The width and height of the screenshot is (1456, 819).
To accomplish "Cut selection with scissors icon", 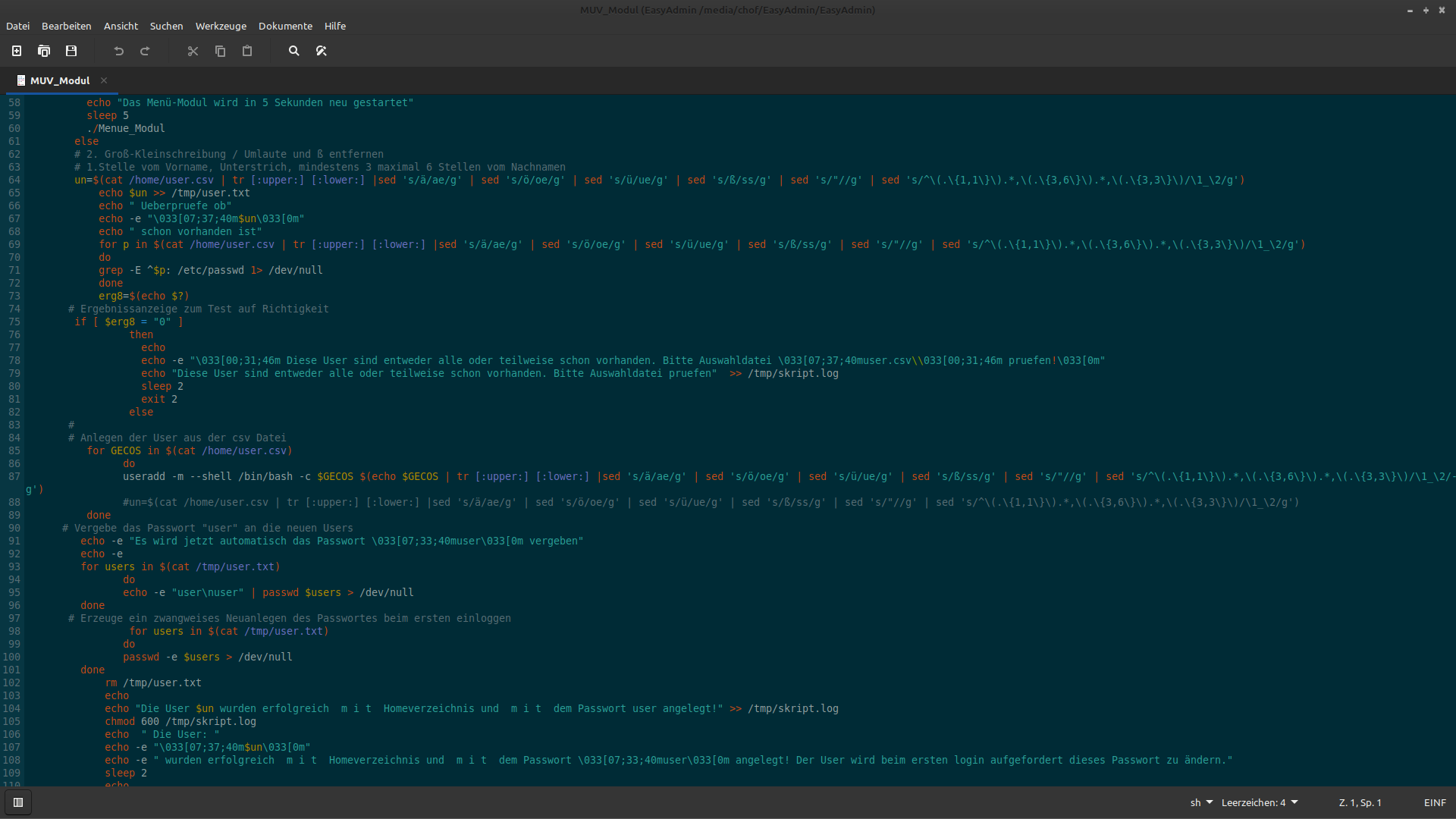I will pos(193,51).
